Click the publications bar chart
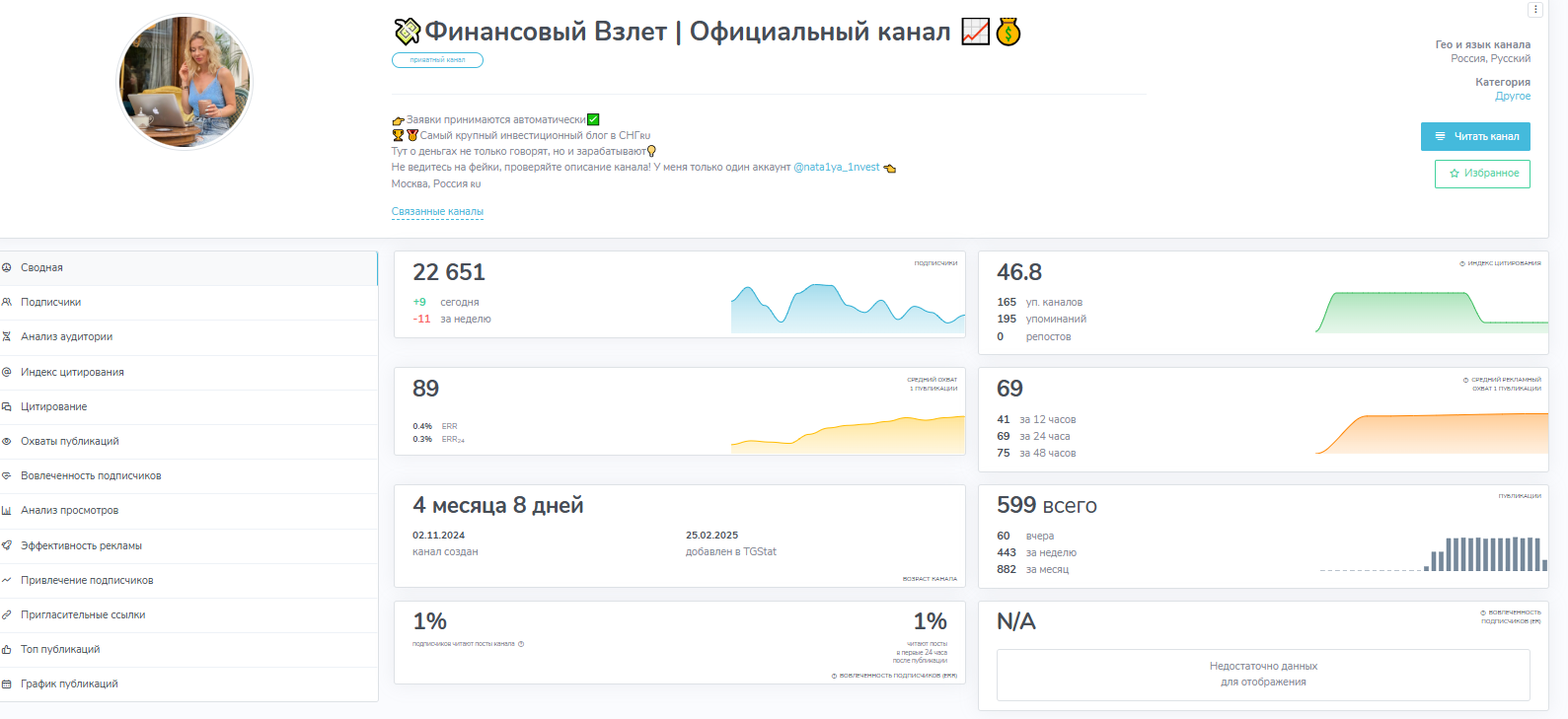 coord(1434,554)
